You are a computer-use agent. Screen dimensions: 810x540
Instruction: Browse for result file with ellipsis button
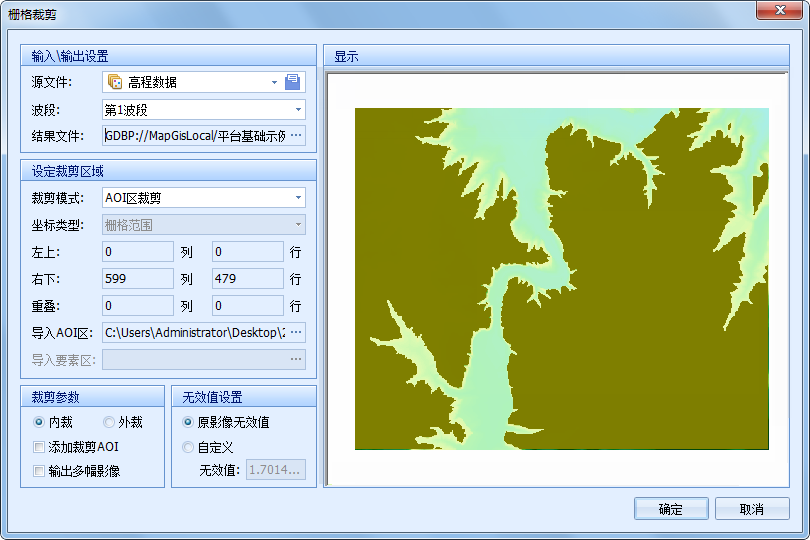295,136
